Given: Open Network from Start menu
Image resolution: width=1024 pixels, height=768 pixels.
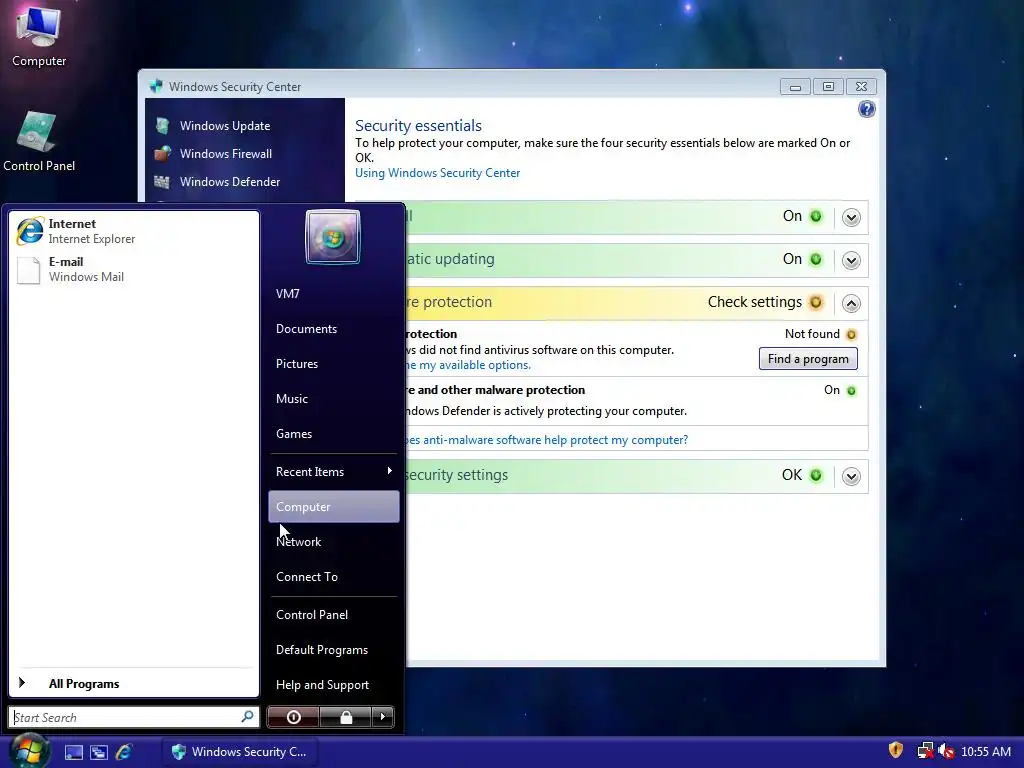Looking at the screenshot, I should 334,541.
